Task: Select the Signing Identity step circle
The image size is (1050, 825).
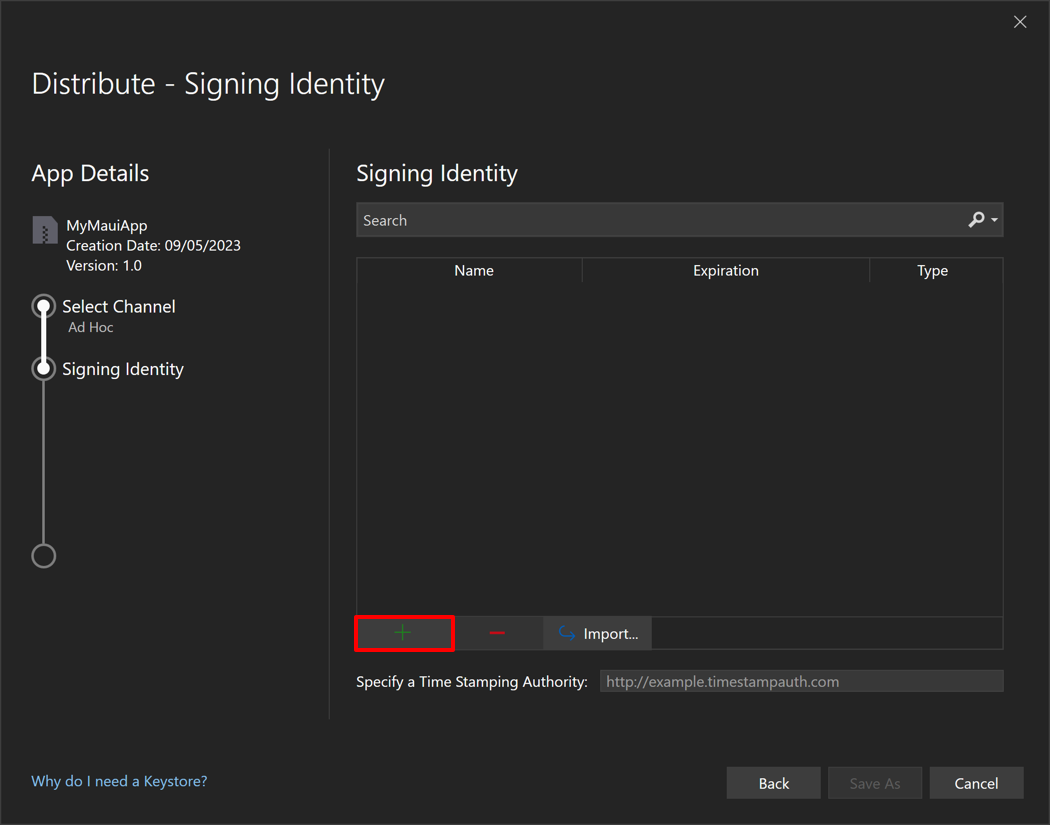Action: (44, 369)
